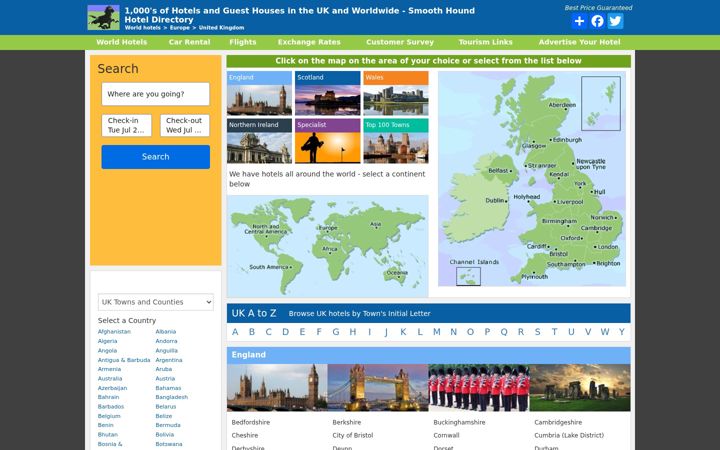Click London on the UK map
The width and height of the screenshot is (720, 450).
[x=606, y=247]
